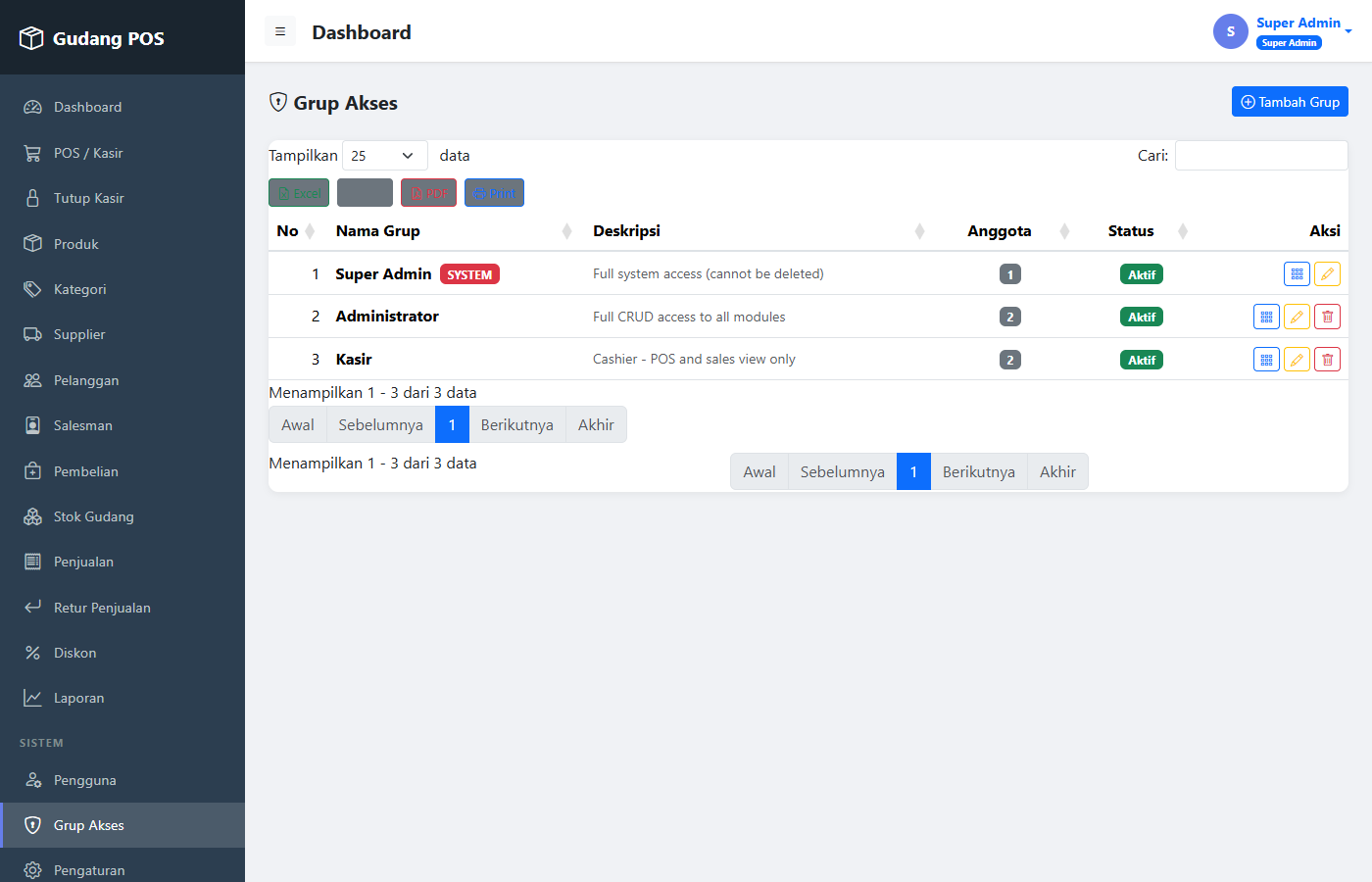The image size is (1372, 882).
Task: Toggle the sidebar with hamburger icon
Action: (x=280, y=31)
